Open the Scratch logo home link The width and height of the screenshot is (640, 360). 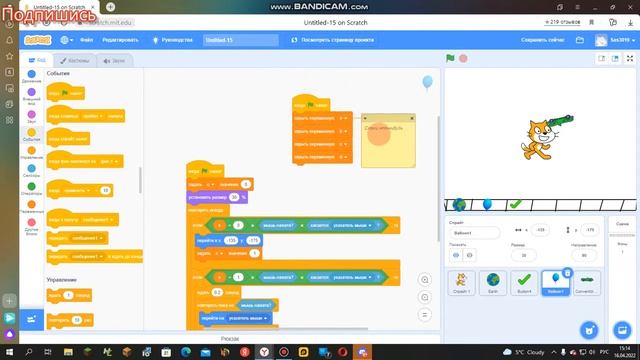(x=38, y=40)
